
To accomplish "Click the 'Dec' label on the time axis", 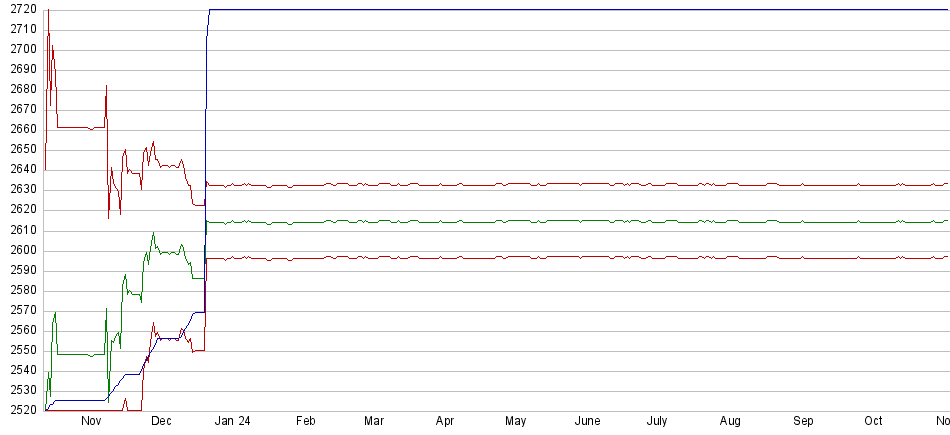I will pyautogui.click(x=162, y=422).
